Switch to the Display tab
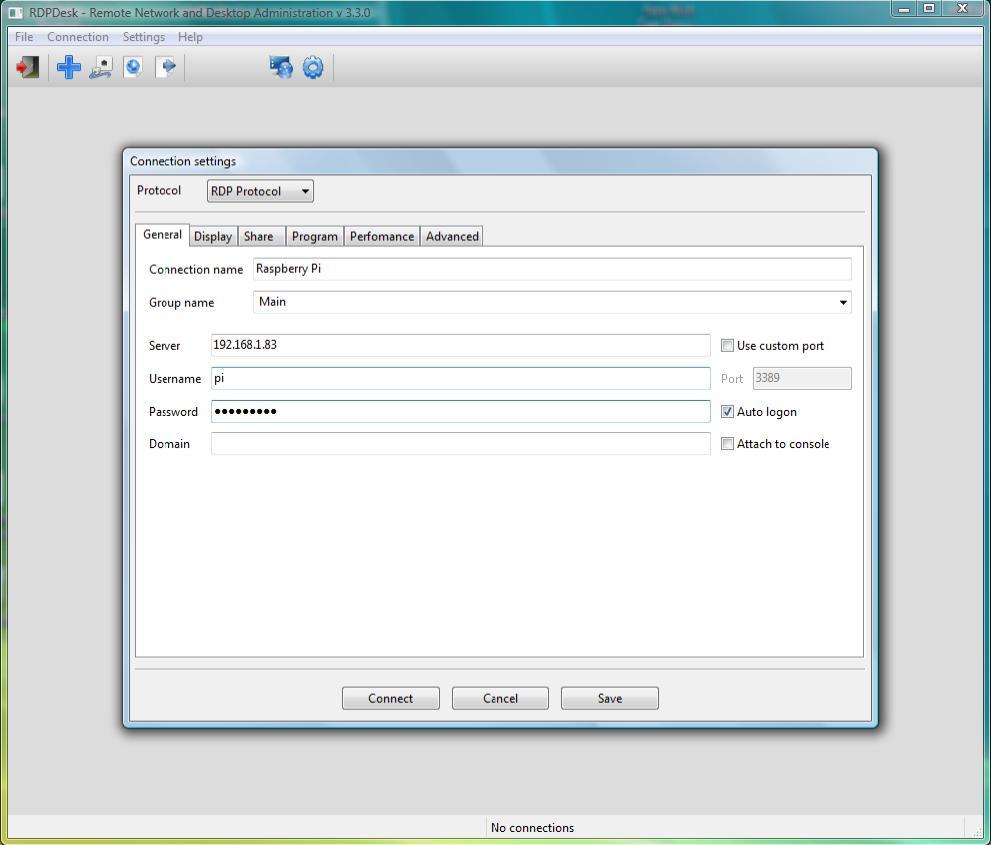This screenshot has width=991, height=845. pyautogui.click(x=212, y=235)
